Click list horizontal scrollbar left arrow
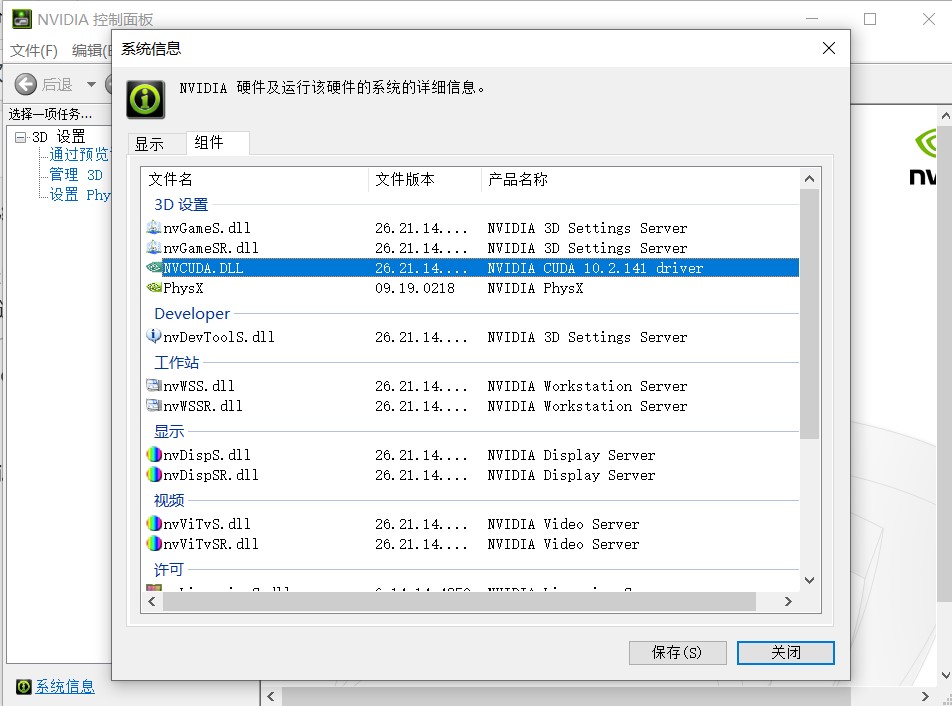The height and width of the screenshot is (706, 952). pos(152,602)
